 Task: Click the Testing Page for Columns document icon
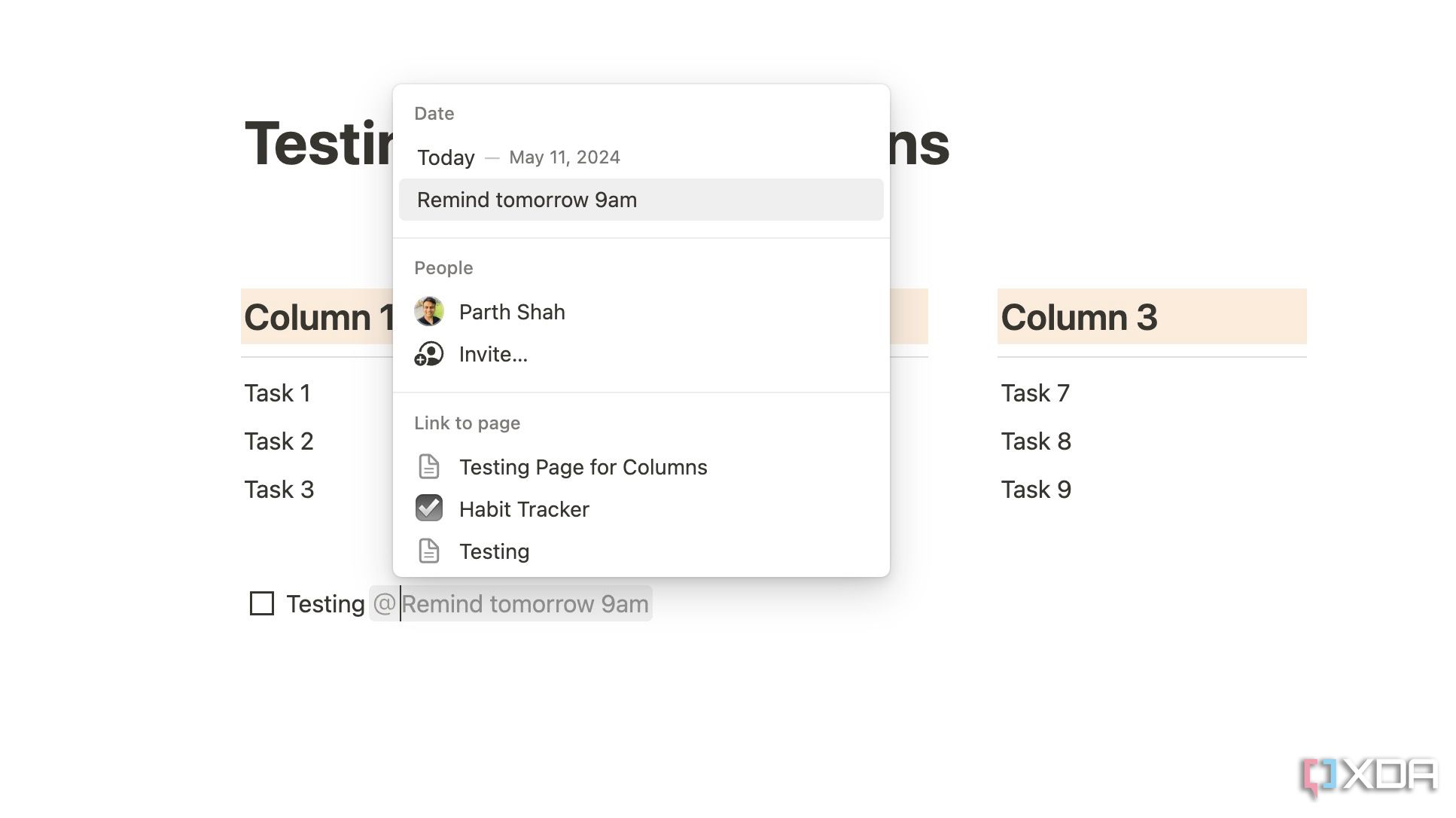[428, 467]
